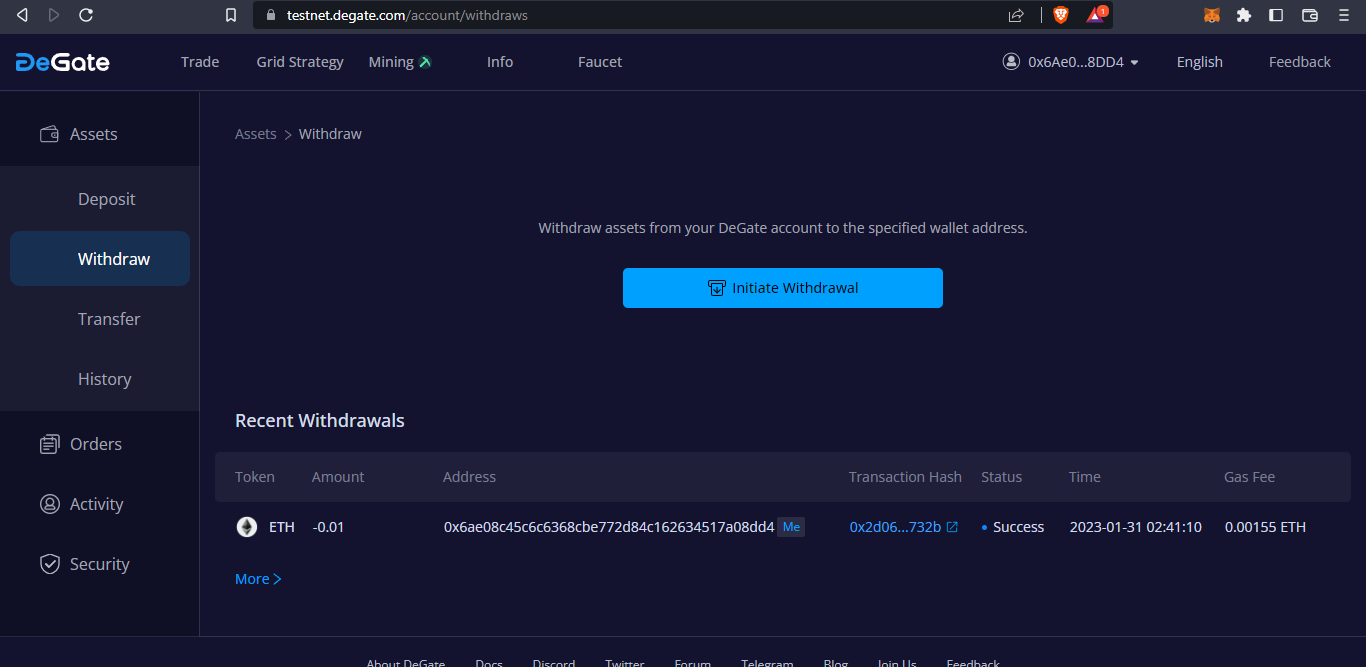
Task: Click the Time column header
Action: coord(1085,477)
